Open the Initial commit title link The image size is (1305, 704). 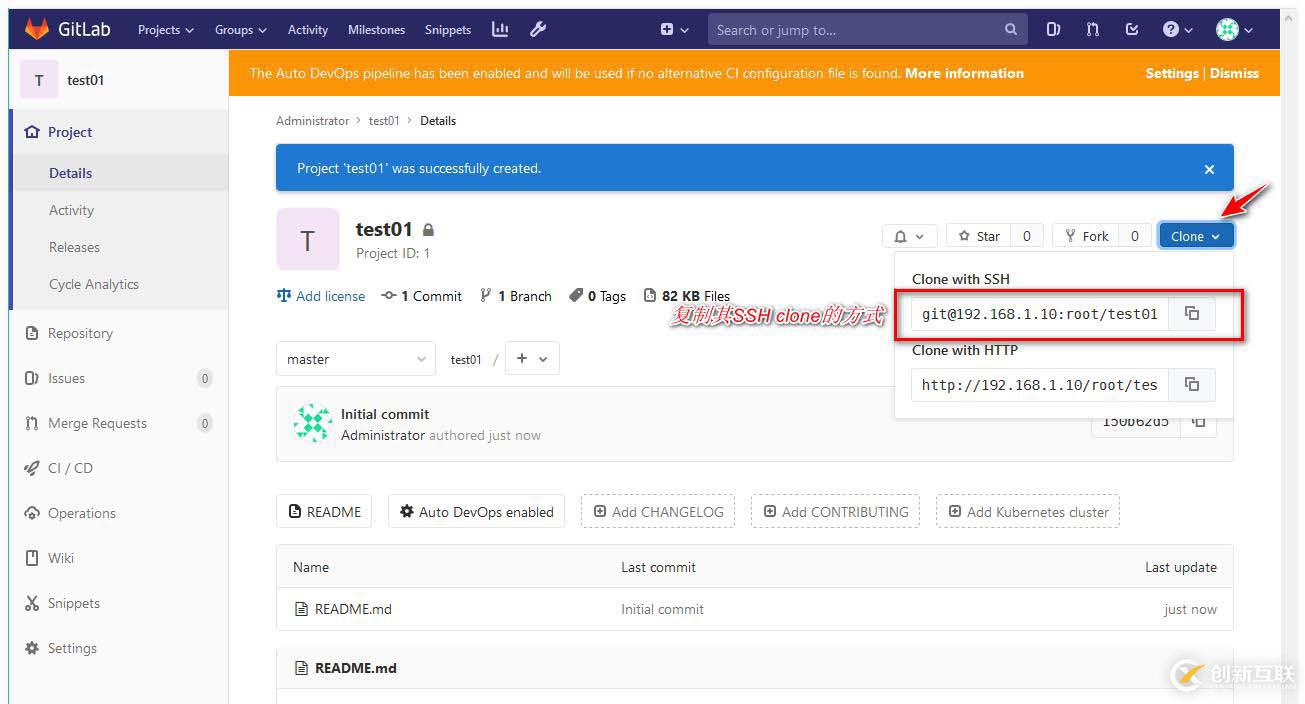[385, 414]
